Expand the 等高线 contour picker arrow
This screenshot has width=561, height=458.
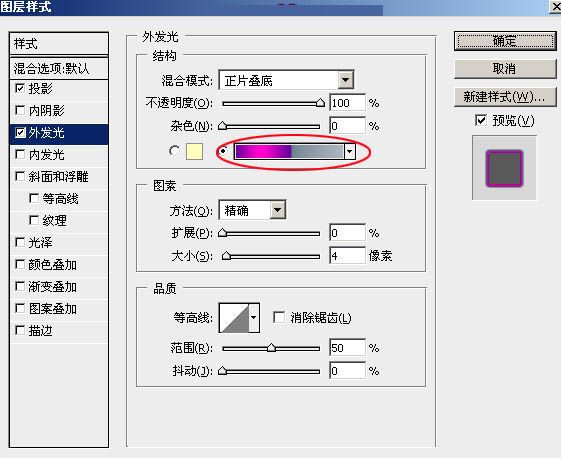click(x=254, y=318)
